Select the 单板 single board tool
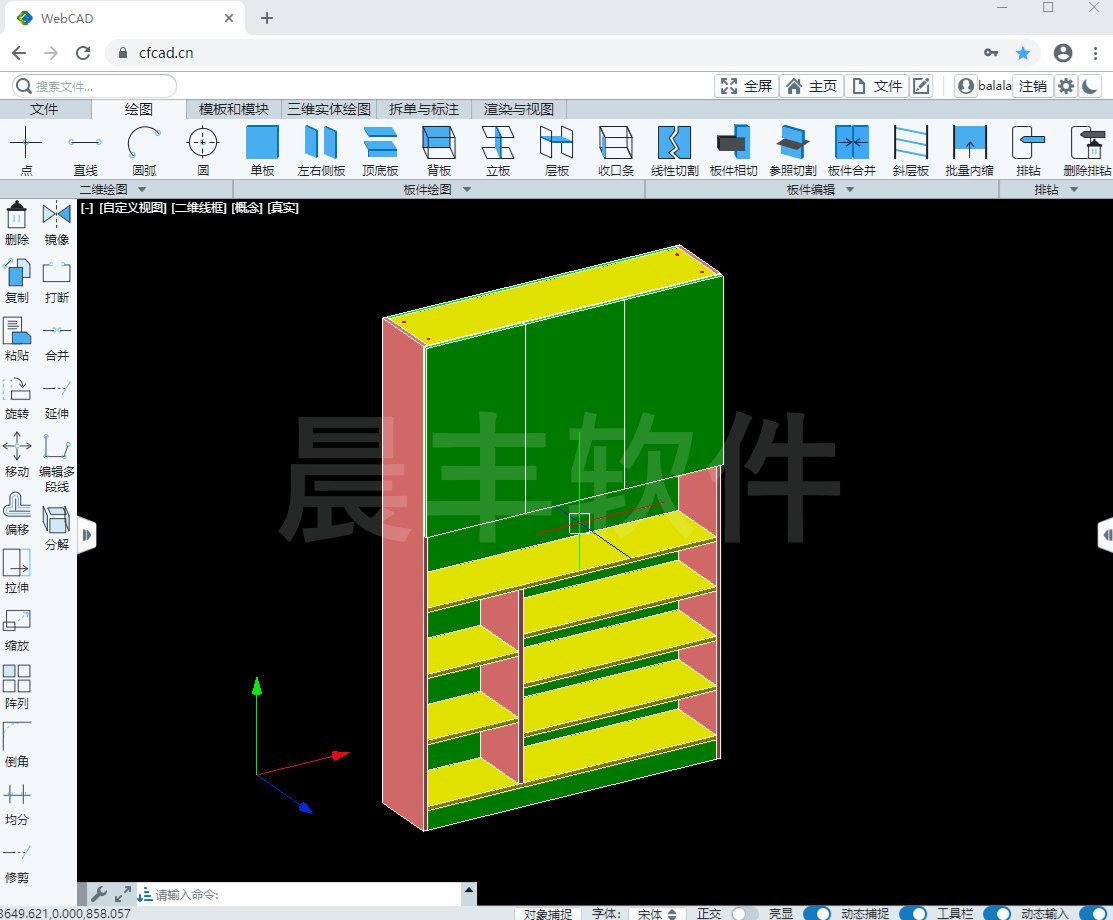The width and height of the screenshot is (1113, 920). (x=262, y=150)
